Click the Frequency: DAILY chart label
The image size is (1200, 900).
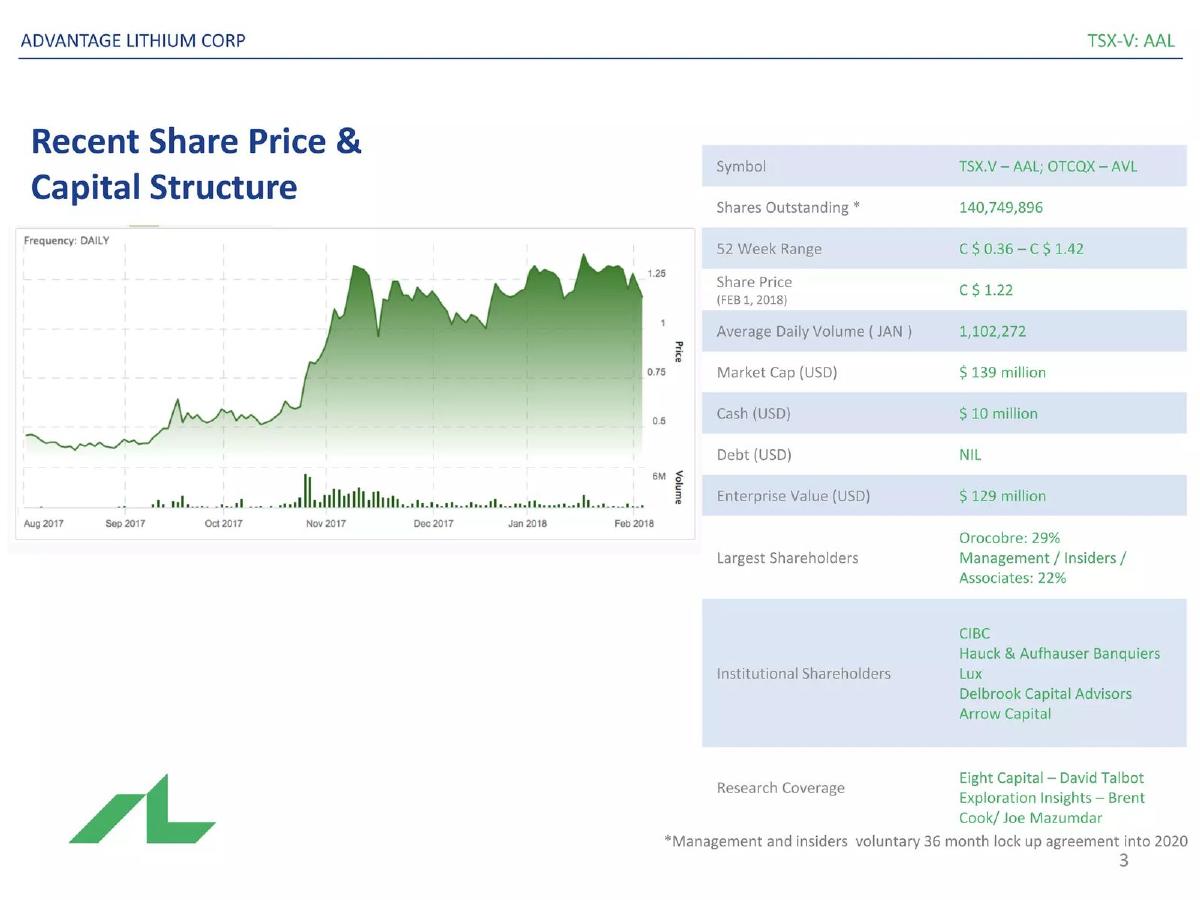pyautogui.click(x=67, y=241)
